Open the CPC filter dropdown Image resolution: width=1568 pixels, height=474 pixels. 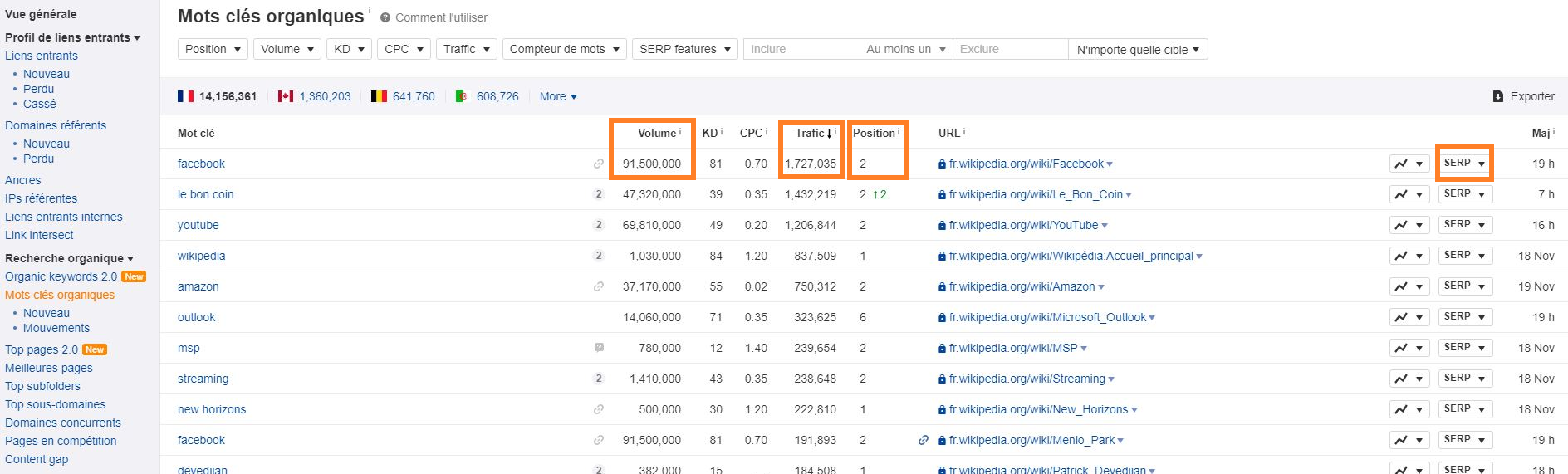click(x=404, y=49)
